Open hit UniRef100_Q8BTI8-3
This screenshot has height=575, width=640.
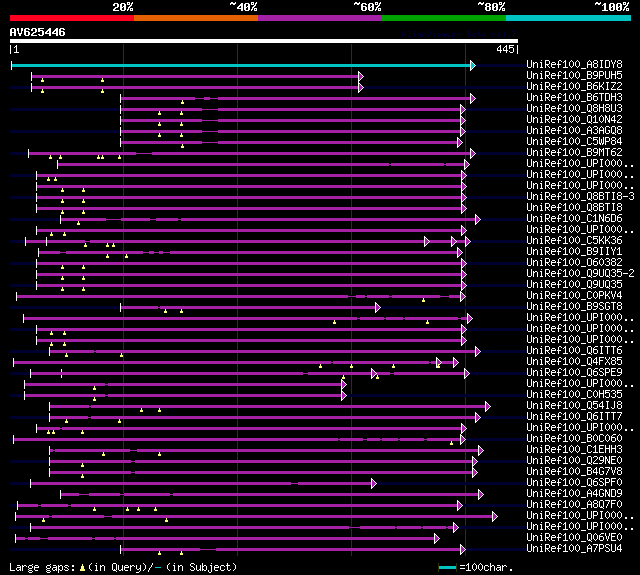click(x=580, y=197)
